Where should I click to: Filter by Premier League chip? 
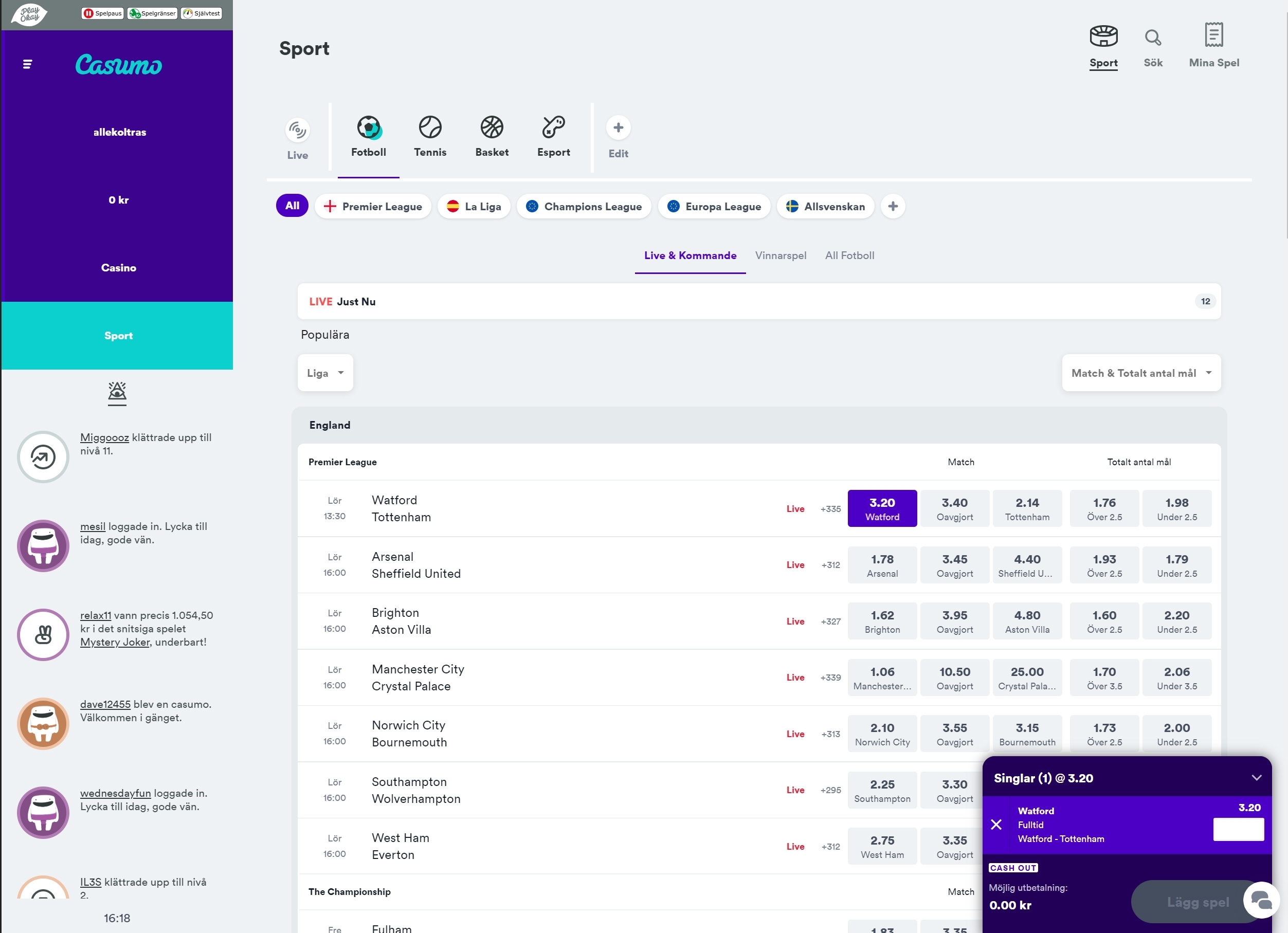coord(373,207)
